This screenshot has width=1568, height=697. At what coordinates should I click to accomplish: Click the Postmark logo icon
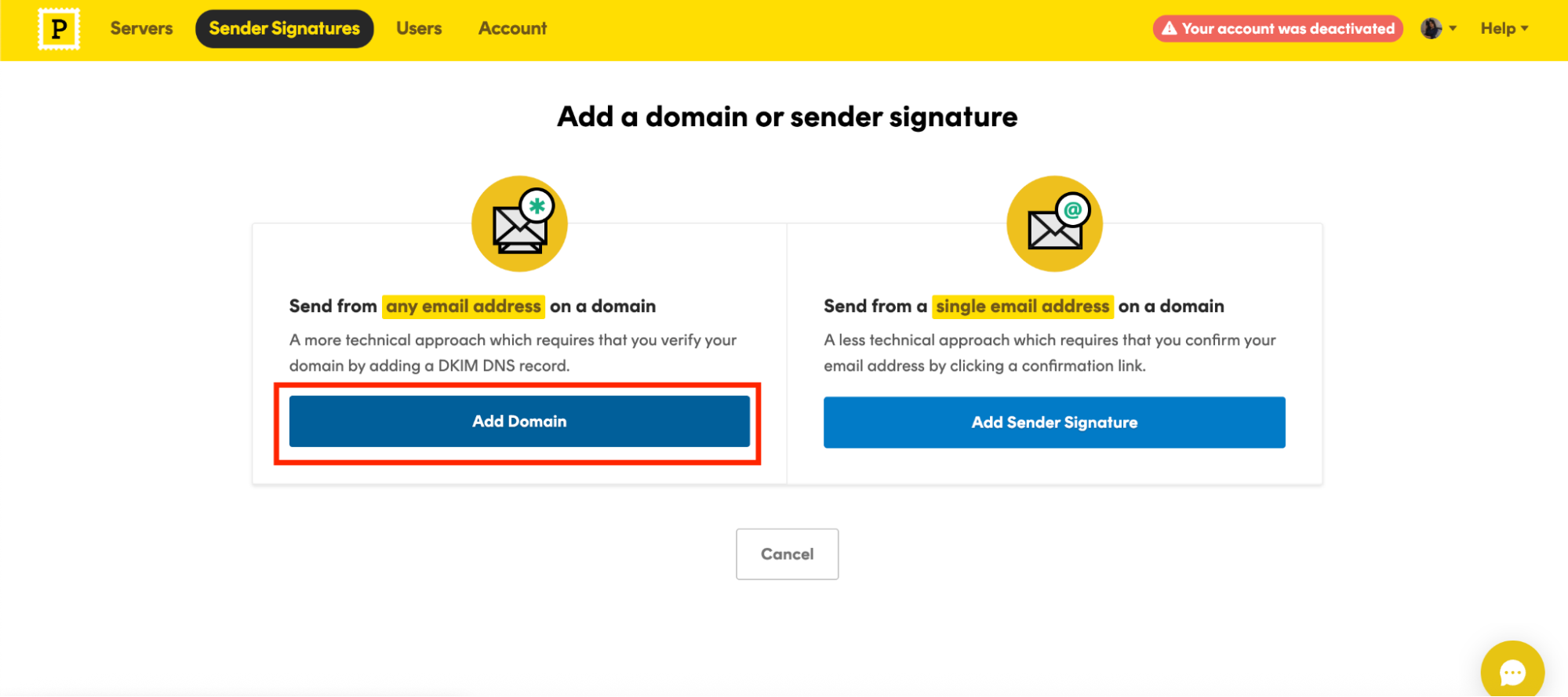[x=59, y=29]
